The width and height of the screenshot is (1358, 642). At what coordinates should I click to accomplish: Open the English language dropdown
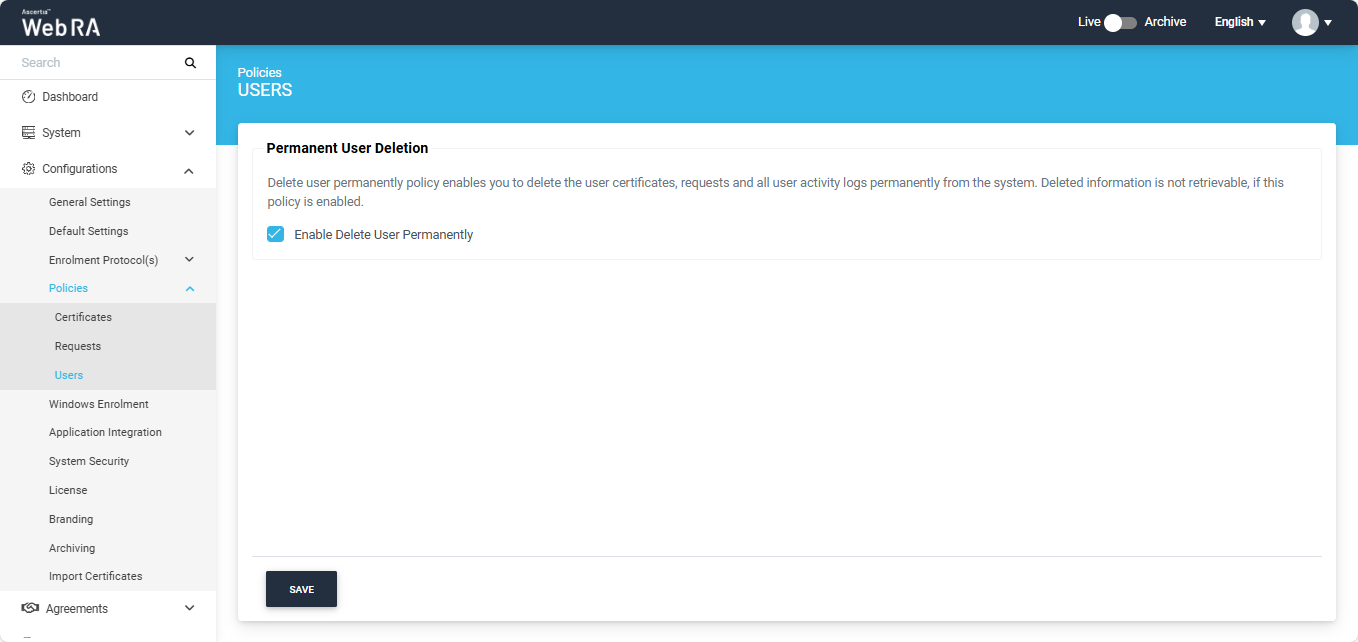tap(1240, 22)
